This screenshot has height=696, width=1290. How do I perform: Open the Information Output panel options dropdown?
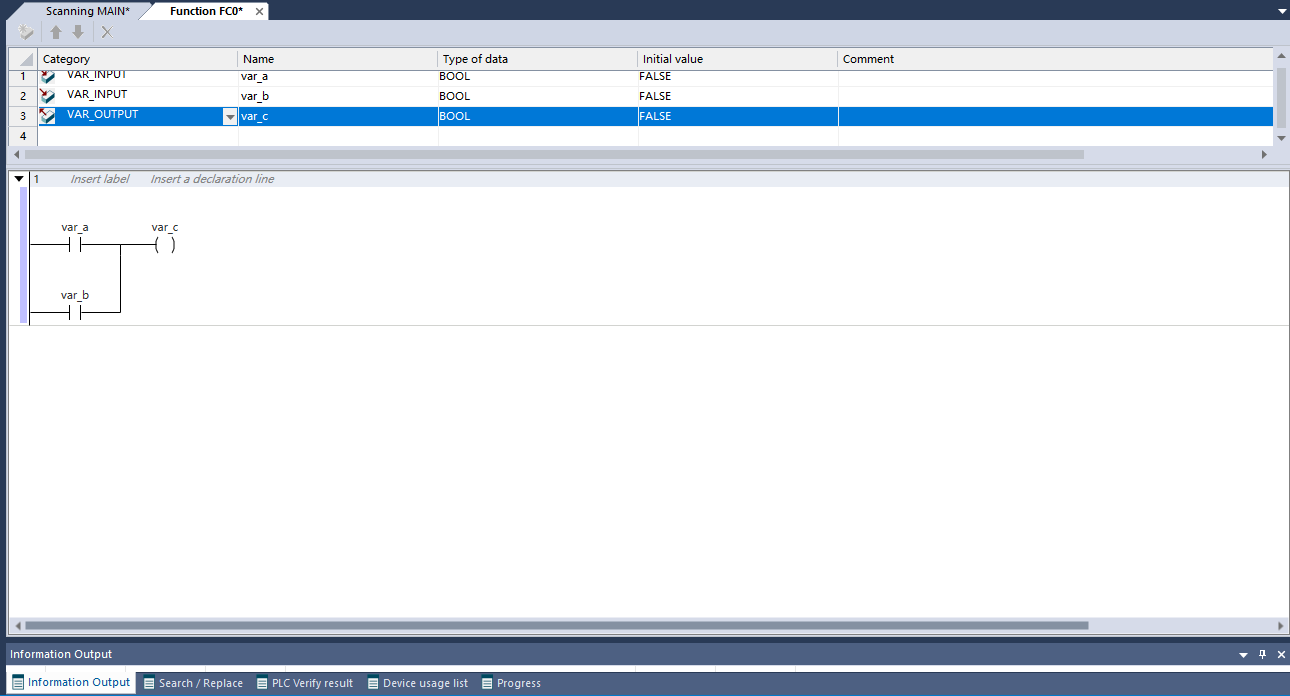[x=1243, y=655]
